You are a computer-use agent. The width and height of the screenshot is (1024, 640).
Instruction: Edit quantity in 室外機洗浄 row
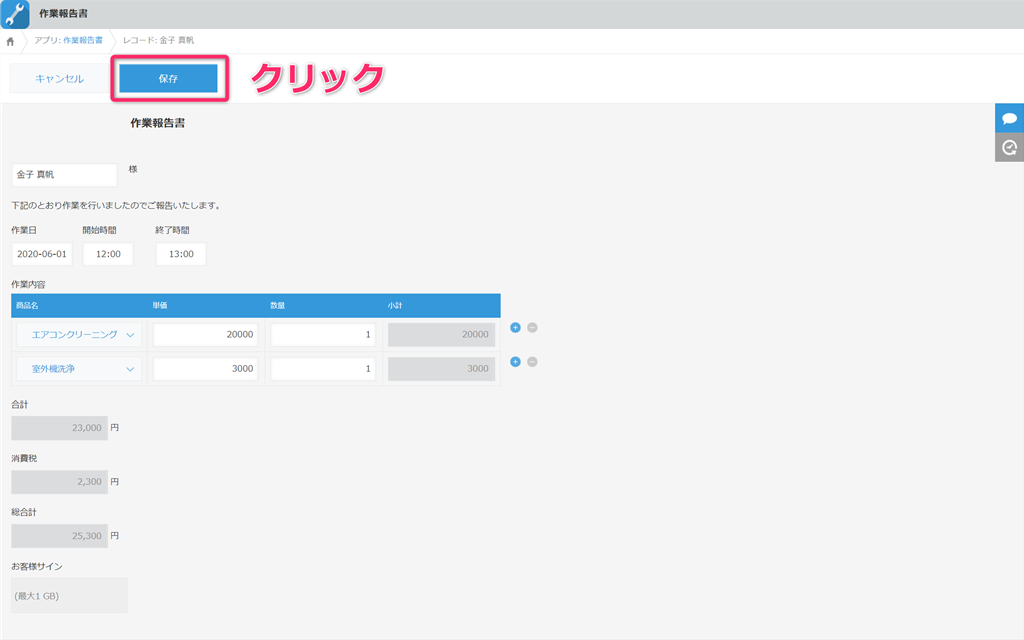coord(323,369)
